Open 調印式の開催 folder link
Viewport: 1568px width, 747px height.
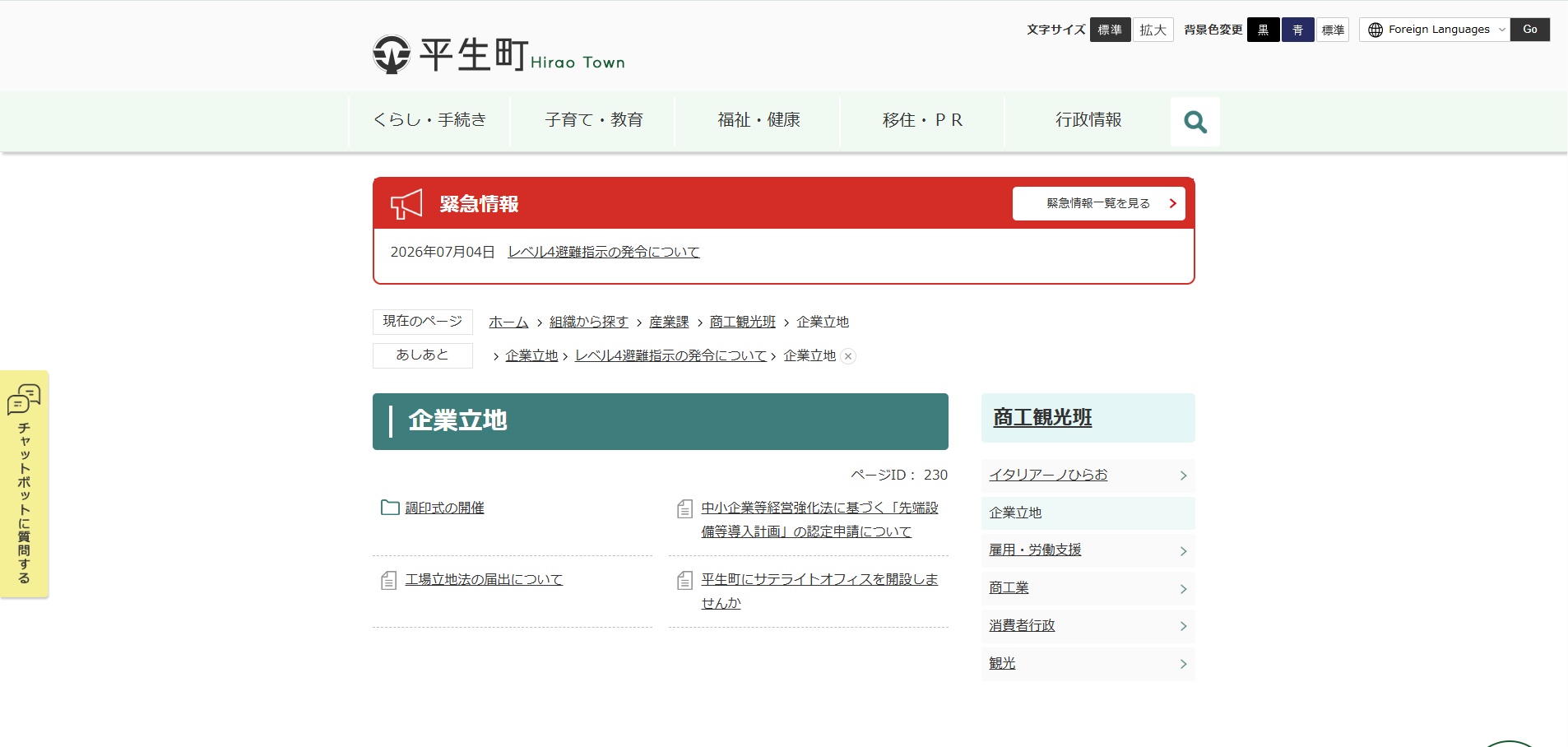pyautogui.click(x=444, y=508)
